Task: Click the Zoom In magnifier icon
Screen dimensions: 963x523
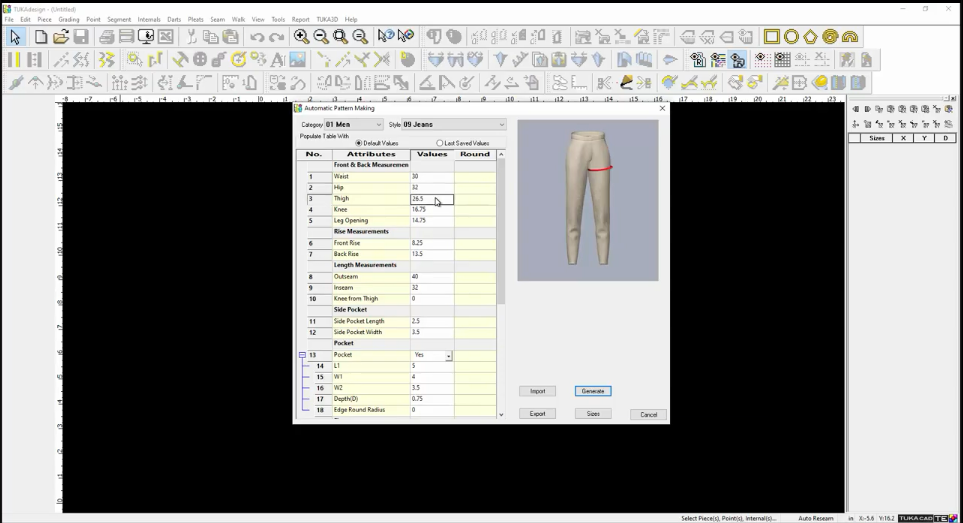Action: tap(301, 37)
